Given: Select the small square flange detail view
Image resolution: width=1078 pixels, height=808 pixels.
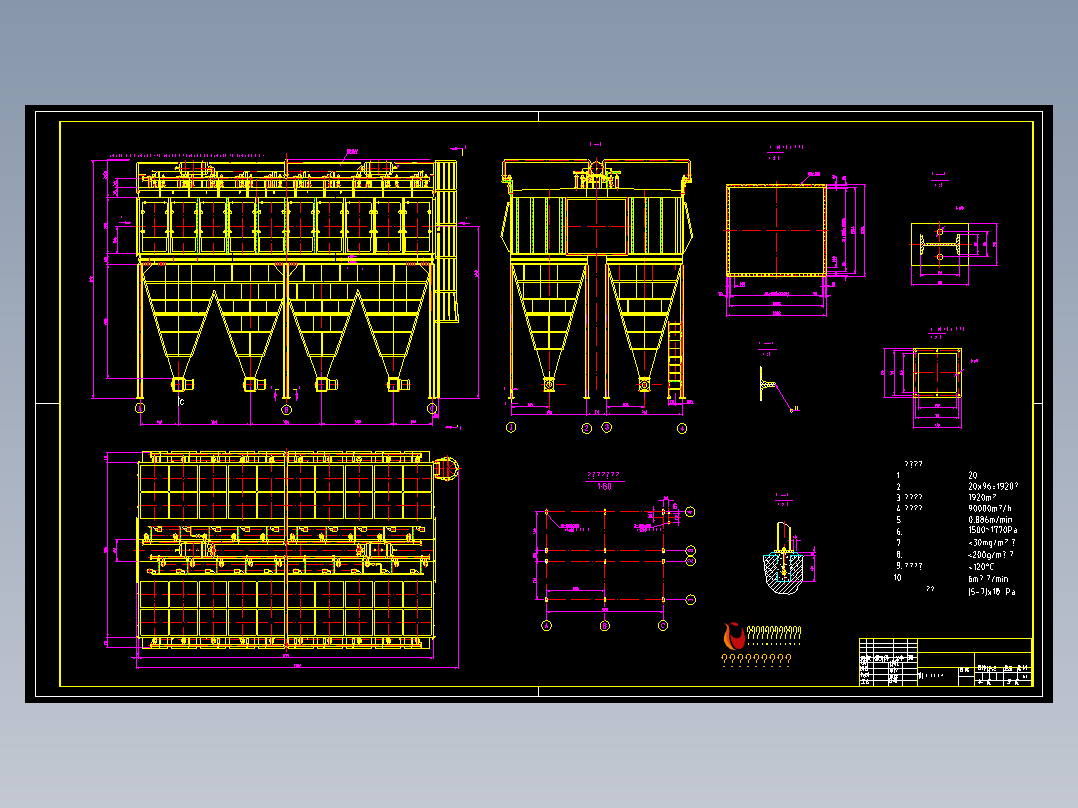Looking at the screenshot, I should [x=937, y=372].
